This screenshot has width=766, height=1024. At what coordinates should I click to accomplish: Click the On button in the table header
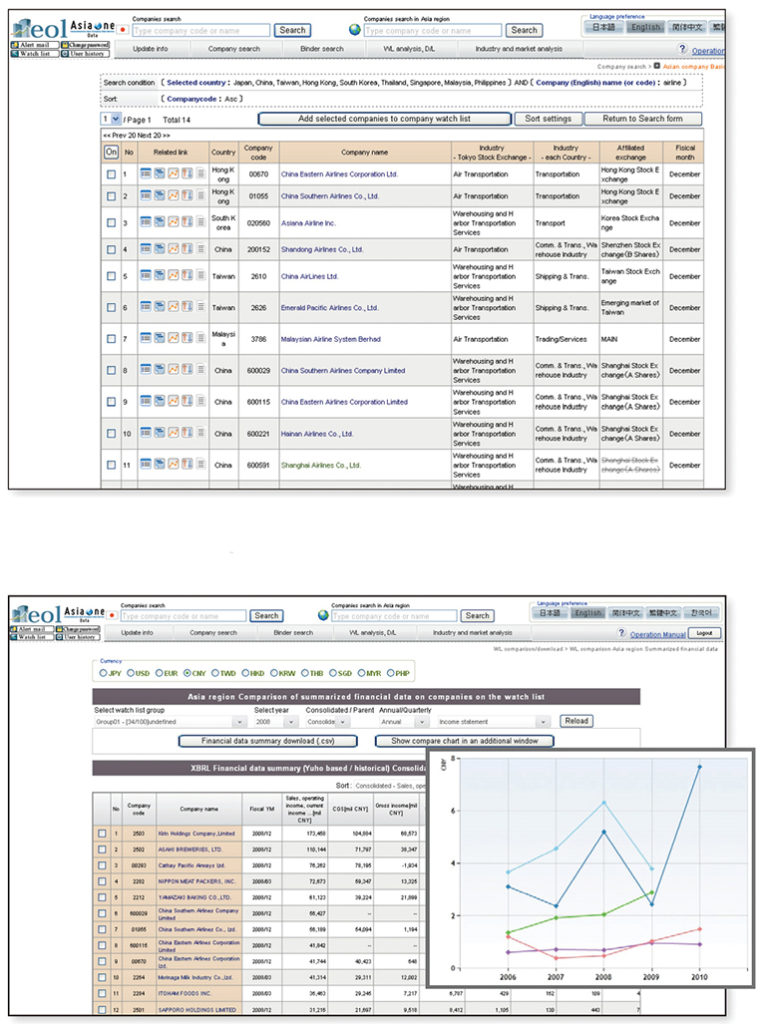click(x=111, y=152)
